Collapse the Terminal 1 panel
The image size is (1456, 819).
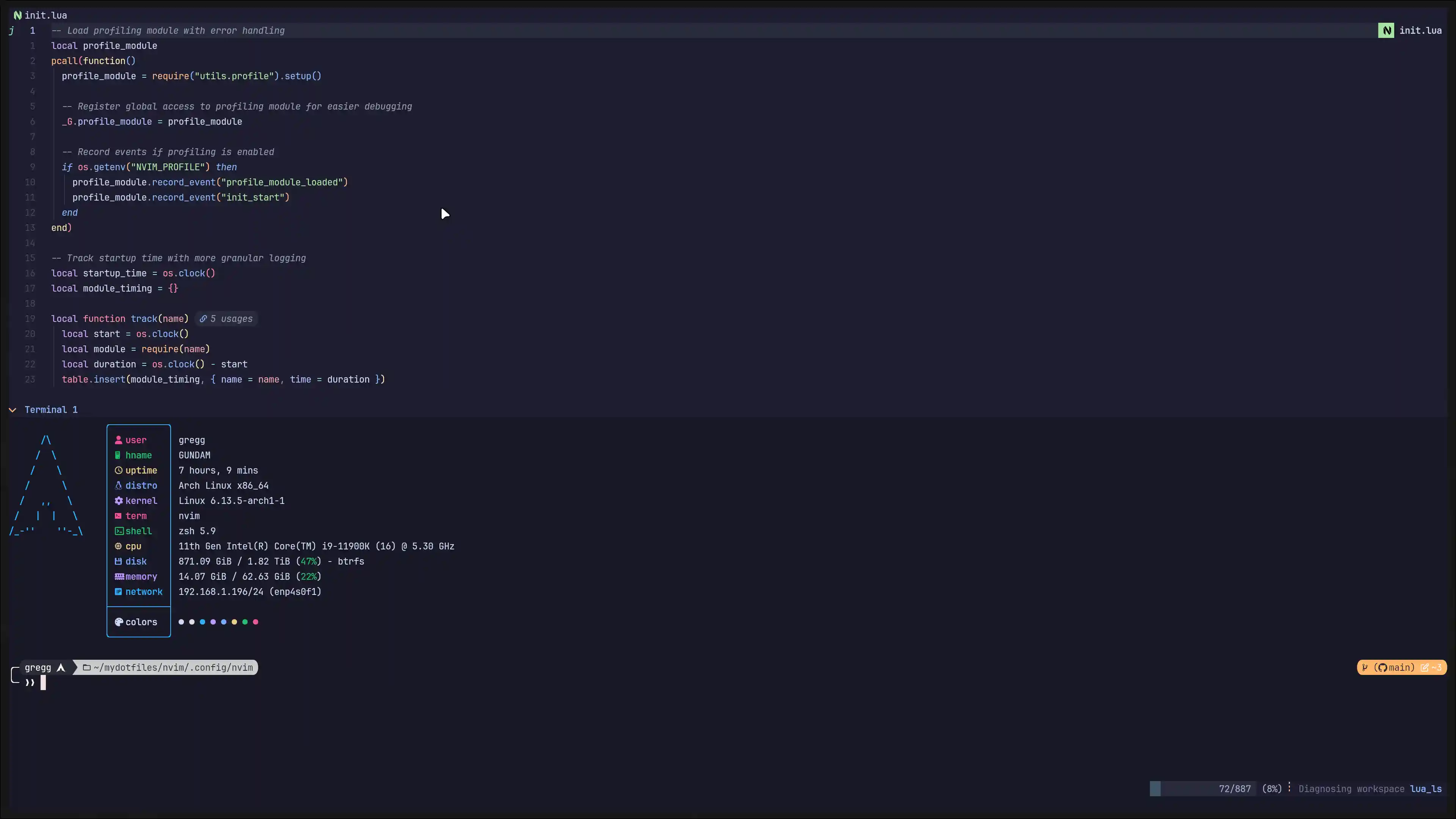pos(12,410)
